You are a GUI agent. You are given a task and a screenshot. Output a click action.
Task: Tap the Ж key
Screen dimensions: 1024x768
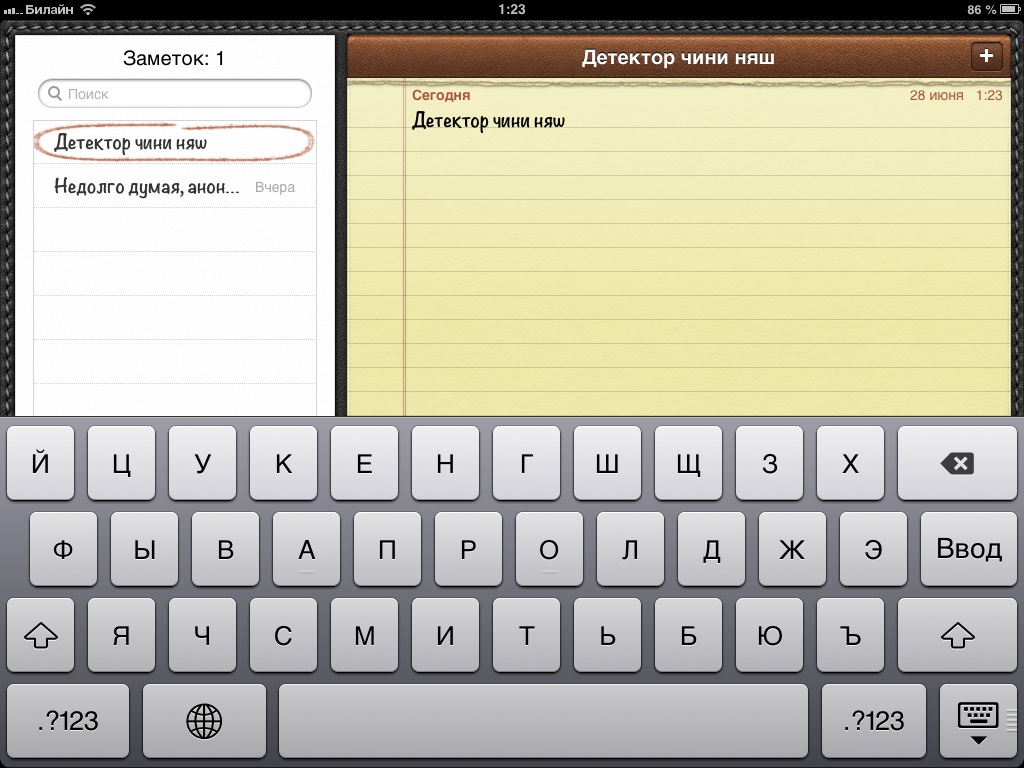click(x=792, y=549)
